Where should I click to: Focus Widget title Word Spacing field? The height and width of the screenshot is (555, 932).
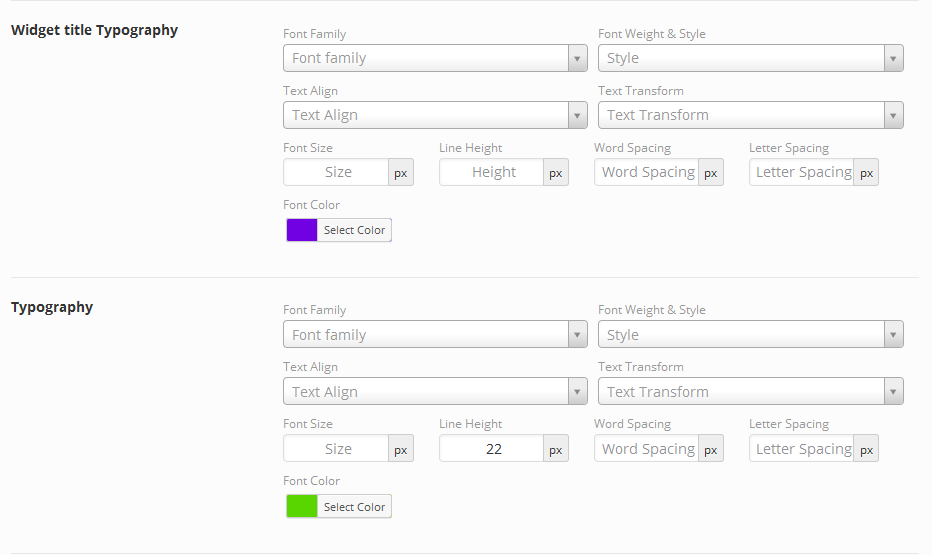pyautogui.click(x=647, y=172)
